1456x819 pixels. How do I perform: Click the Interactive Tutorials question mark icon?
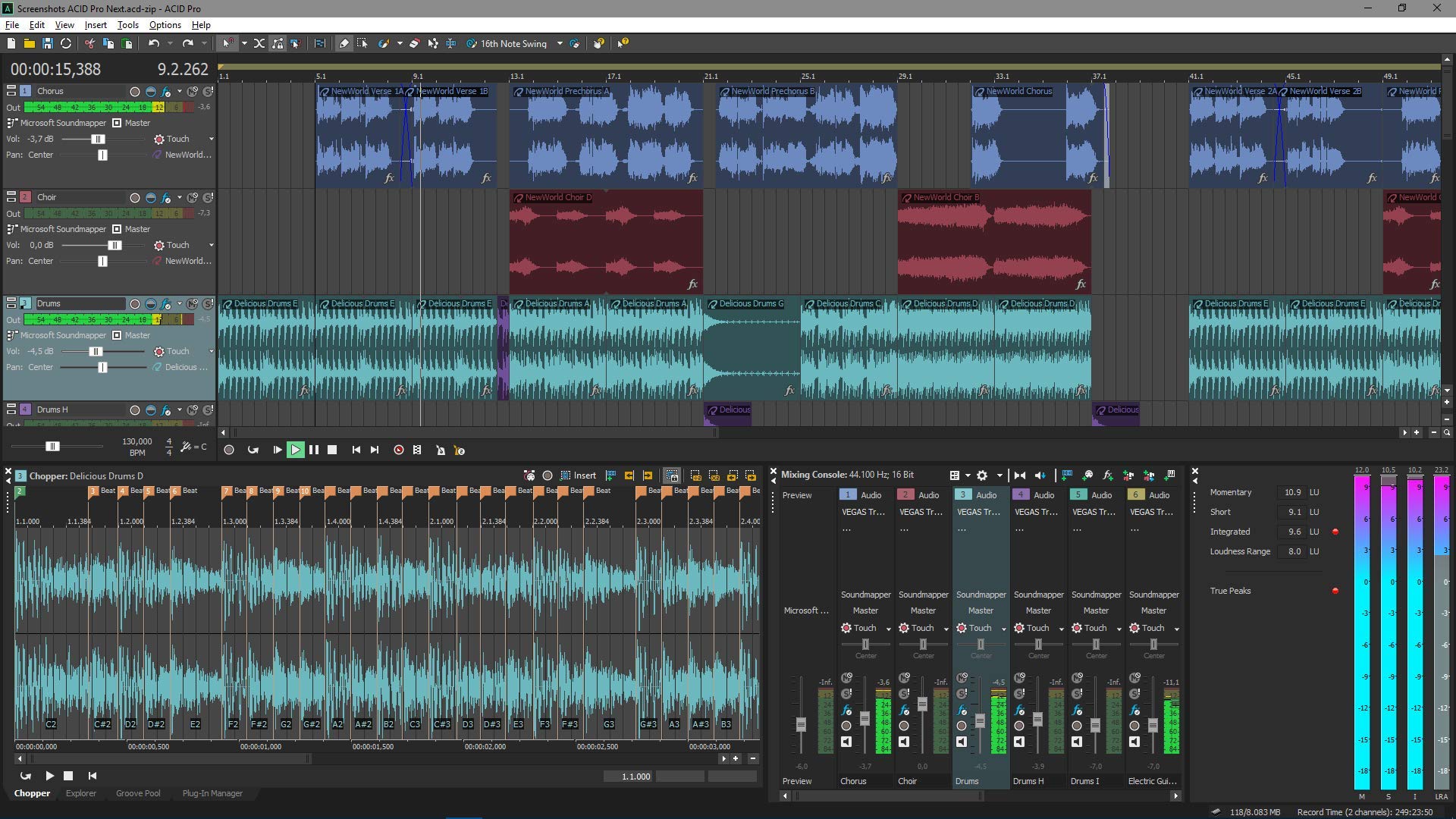(598, 43)
